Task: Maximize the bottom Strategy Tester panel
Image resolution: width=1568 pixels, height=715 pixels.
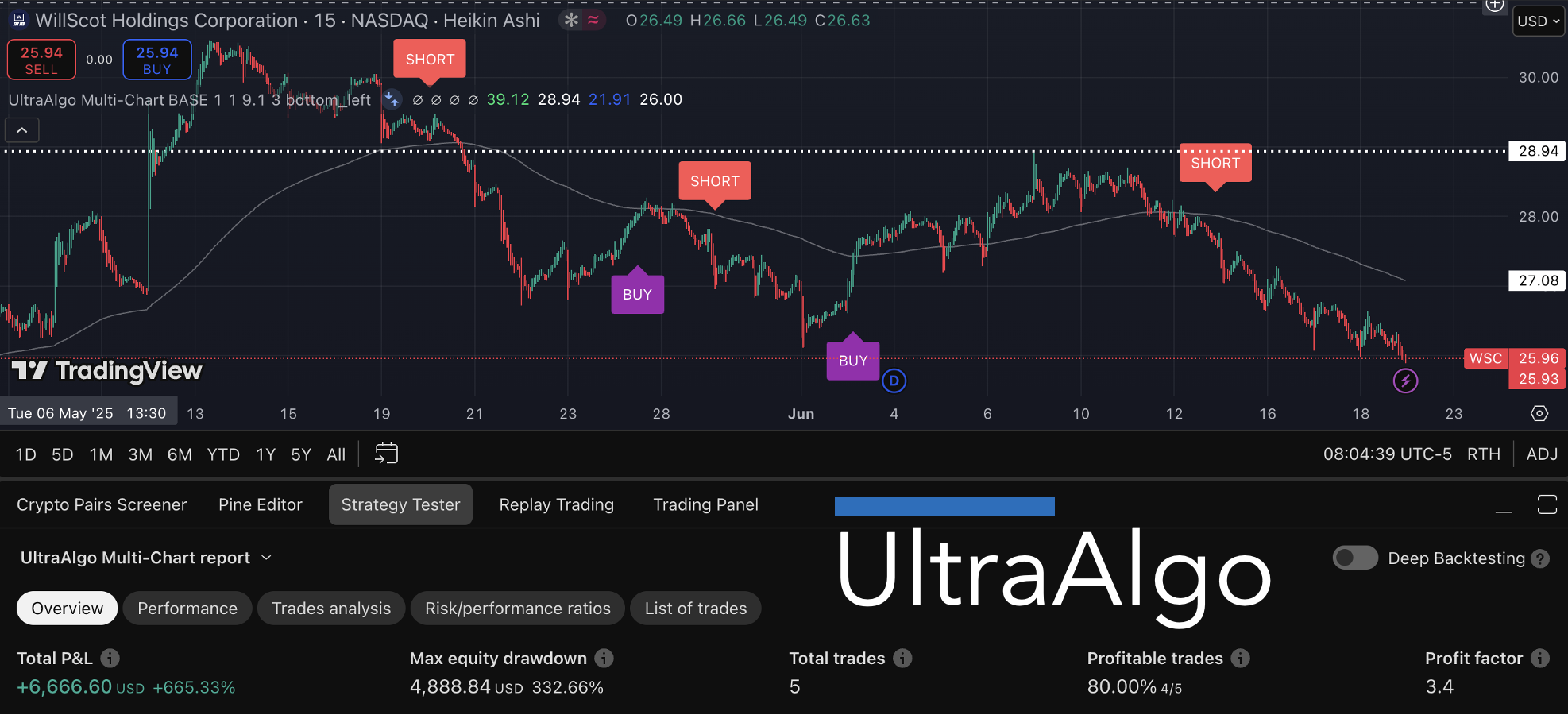Action: (1547, 504)
